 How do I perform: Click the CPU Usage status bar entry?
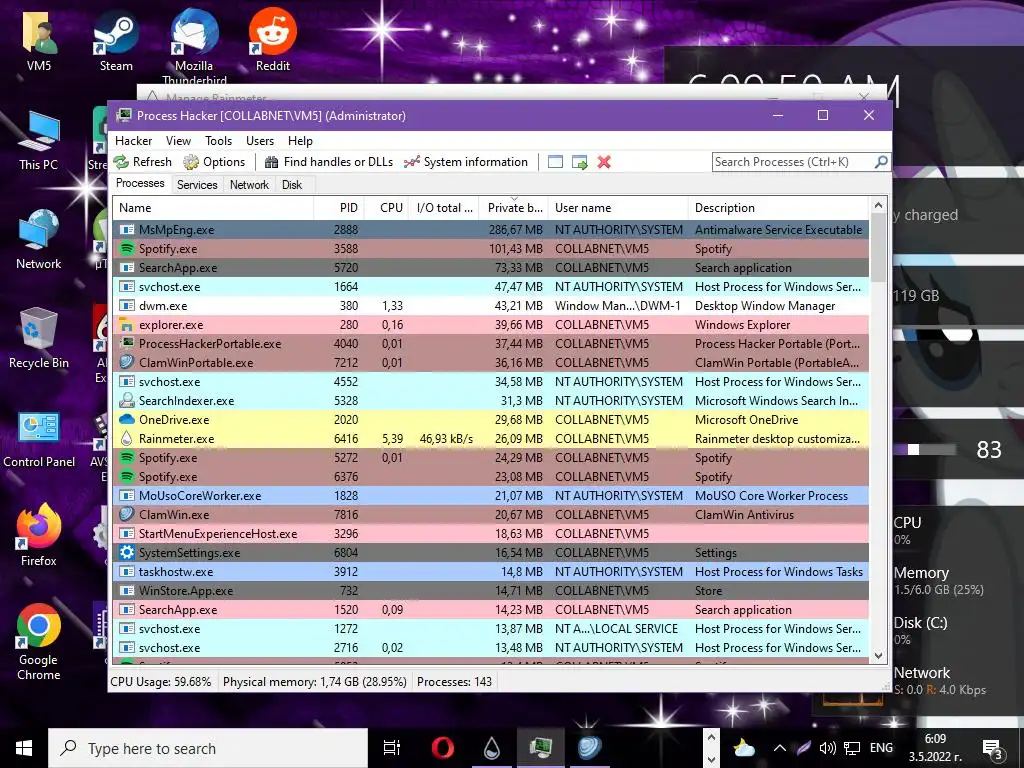(161, 682)
